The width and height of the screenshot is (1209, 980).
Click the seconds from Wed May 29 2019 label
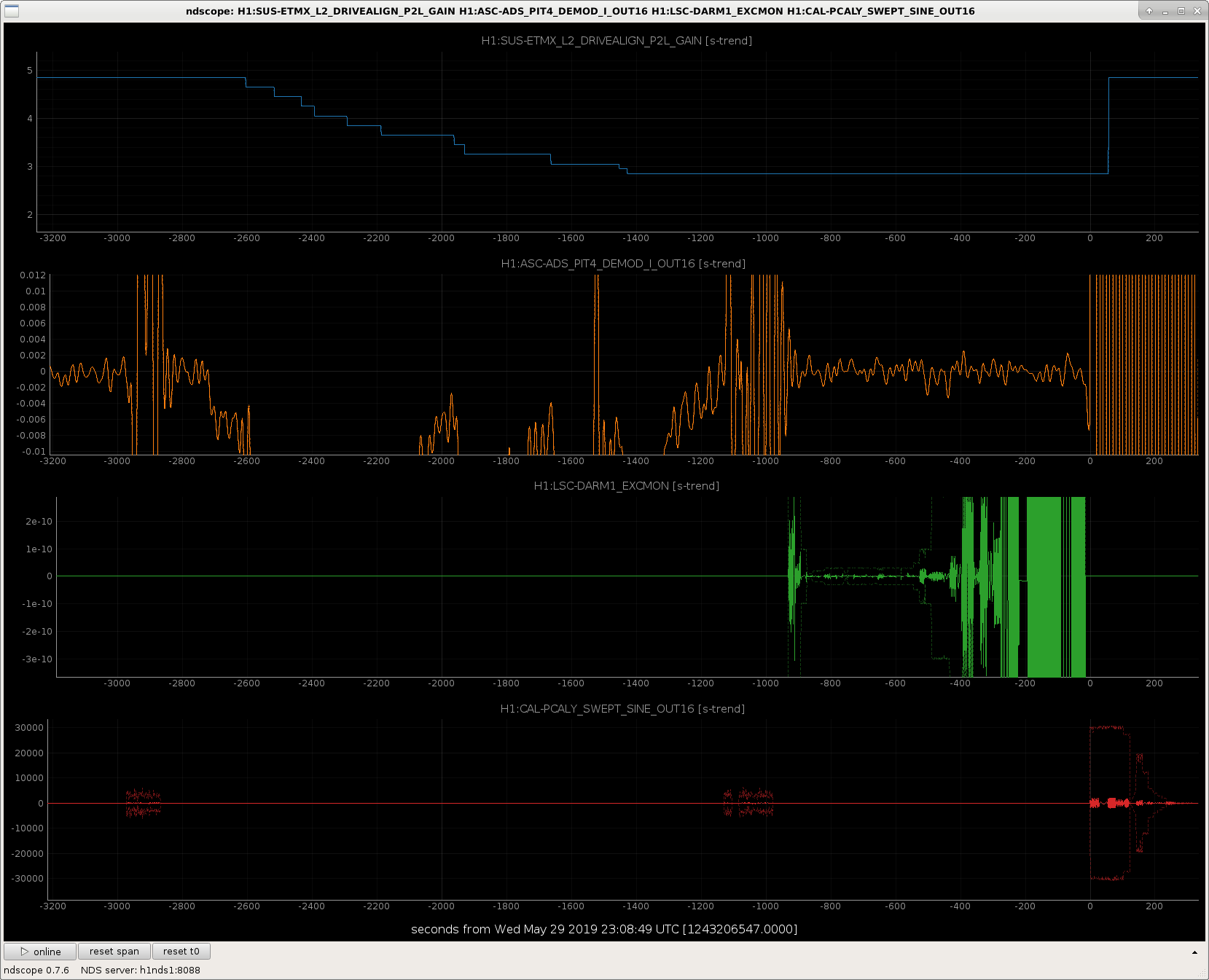[604, 929]
